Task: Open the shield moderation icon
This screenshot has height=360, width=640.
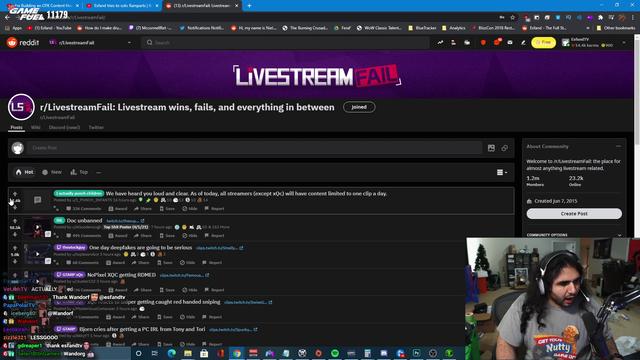Action: (x=483, y=42)
